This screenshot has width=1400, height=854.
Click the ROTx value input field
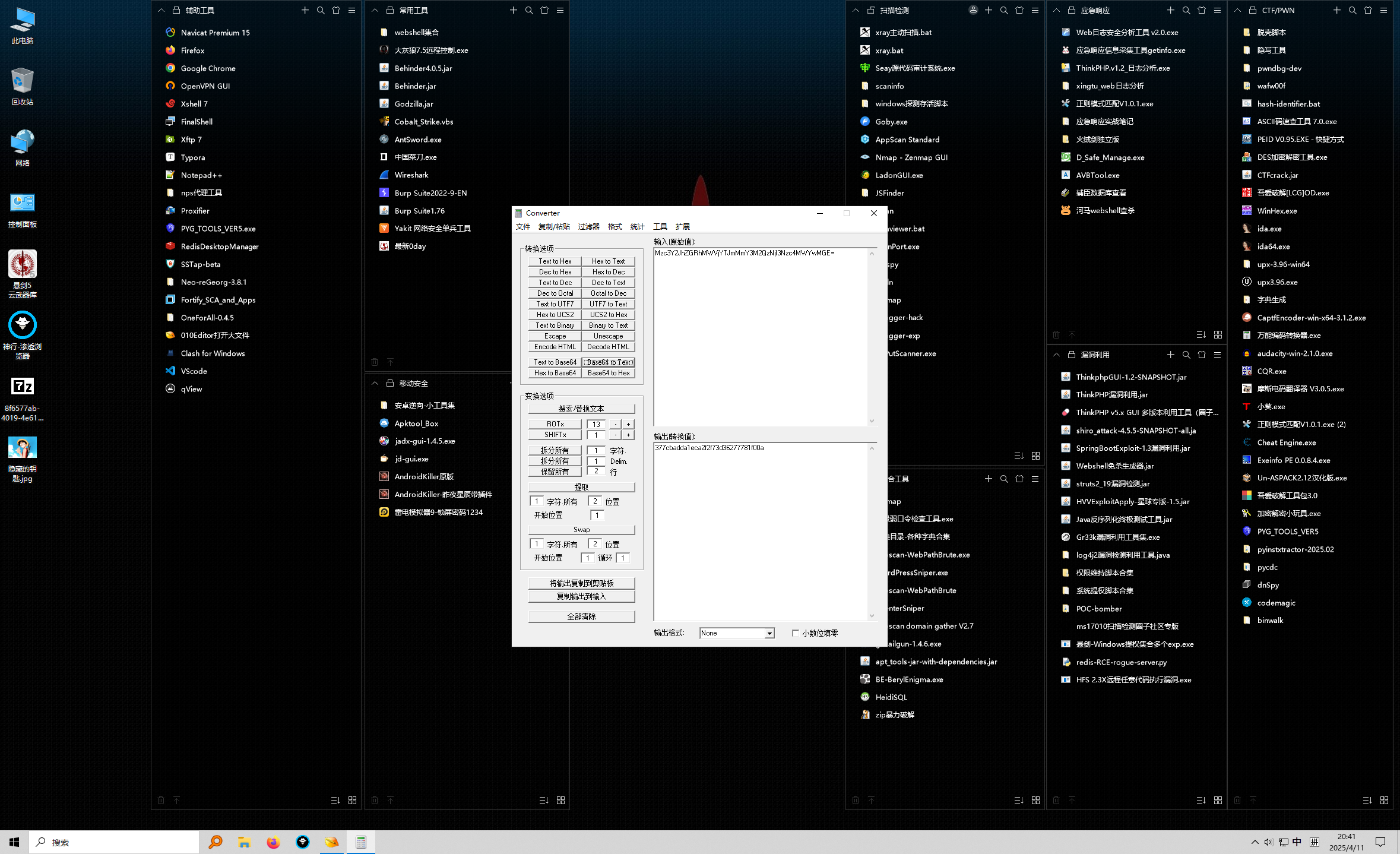coord(596,424)
